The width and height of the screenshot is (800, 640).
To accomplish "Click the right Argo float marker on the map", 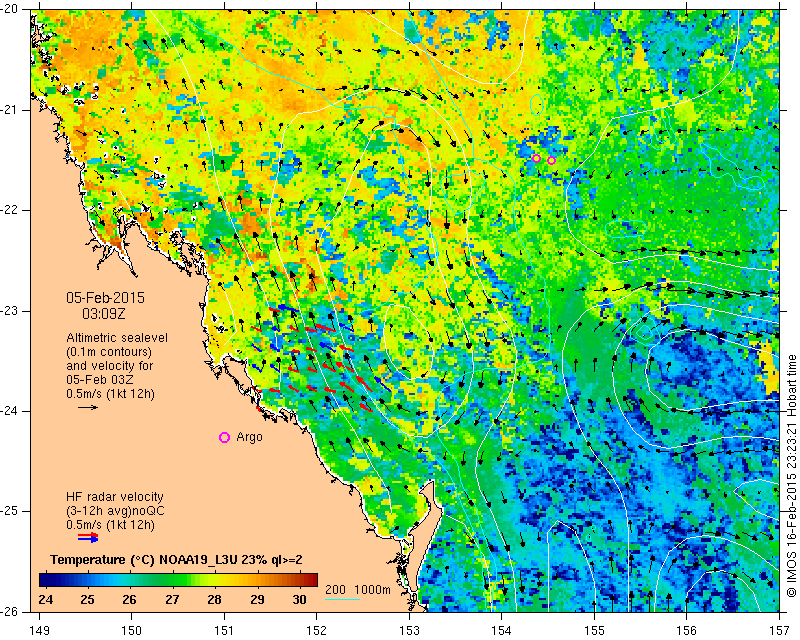I will [x=552, y=161].
